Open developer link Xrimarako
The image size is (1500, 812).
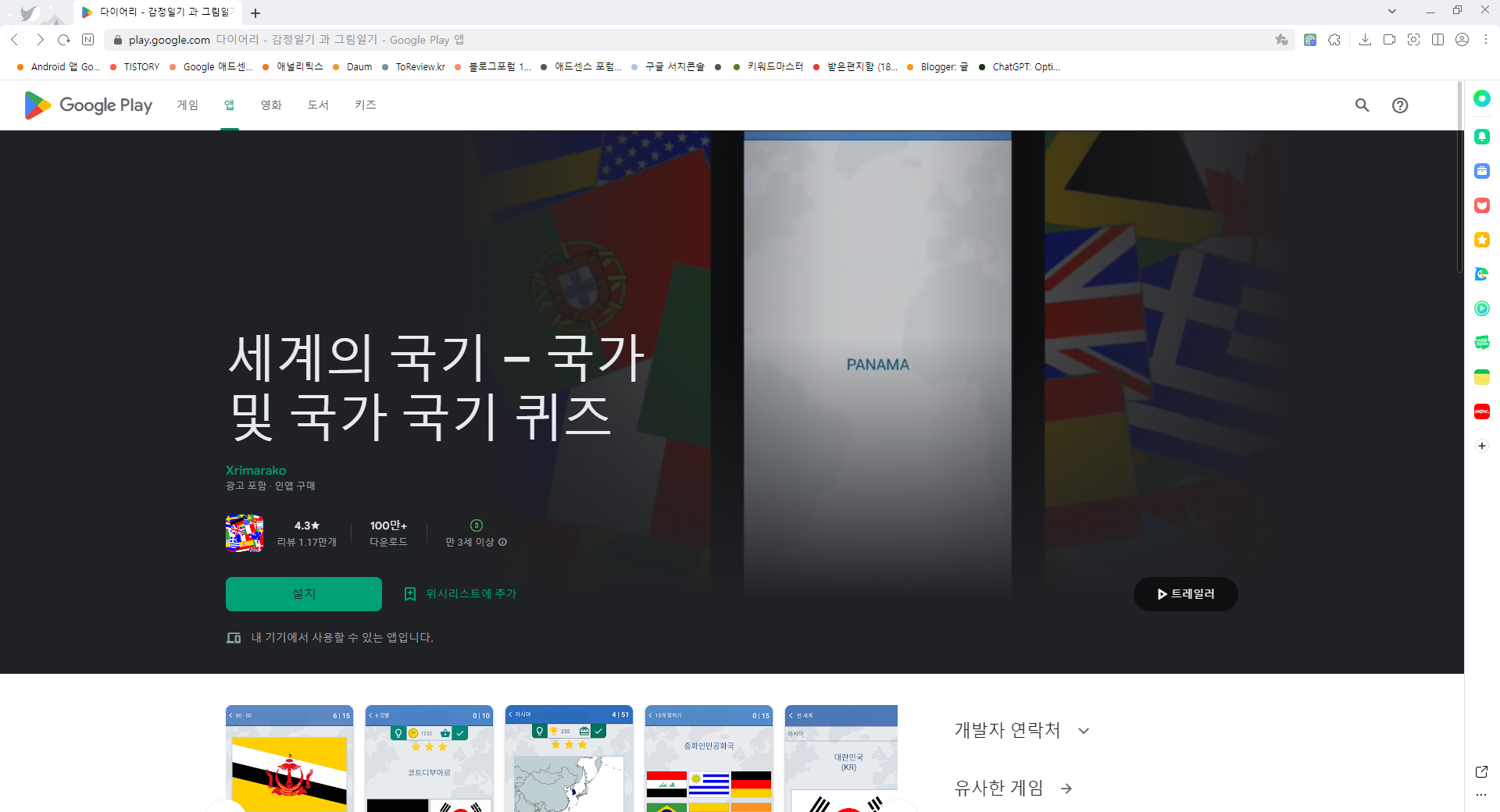click(255, 470)
